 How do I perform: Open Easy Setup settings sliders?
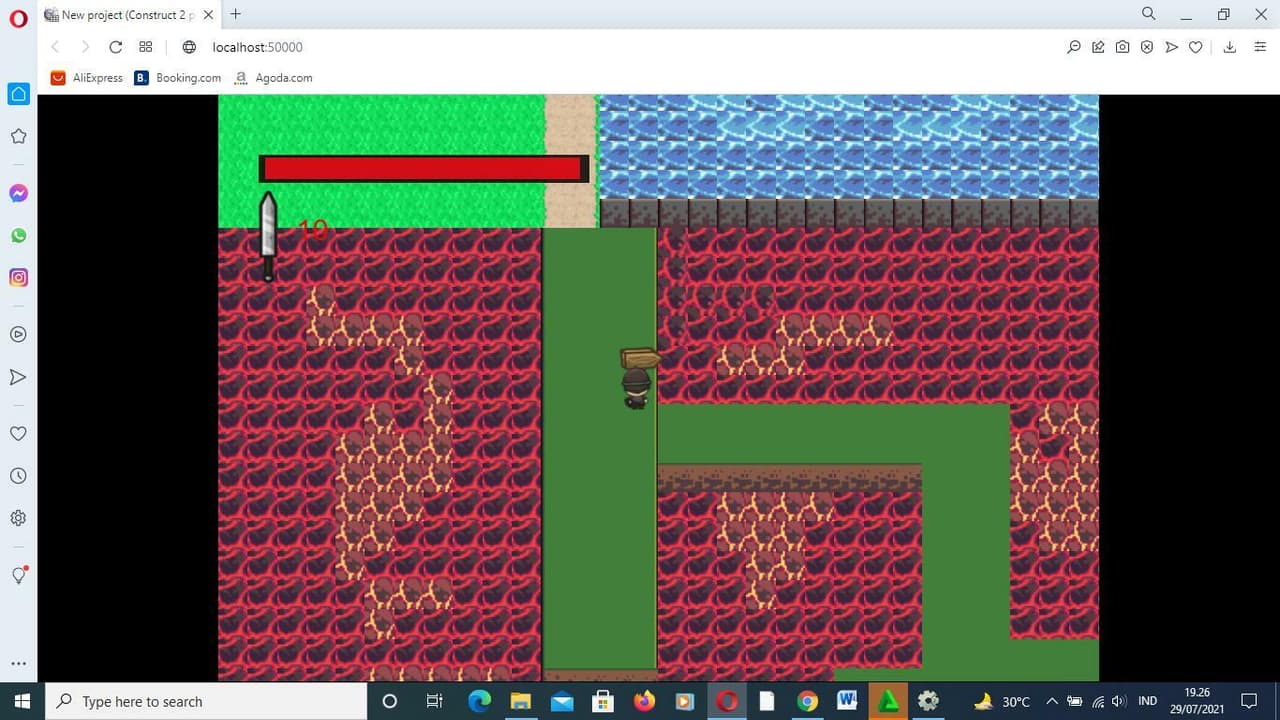[x=1260, y=47]
